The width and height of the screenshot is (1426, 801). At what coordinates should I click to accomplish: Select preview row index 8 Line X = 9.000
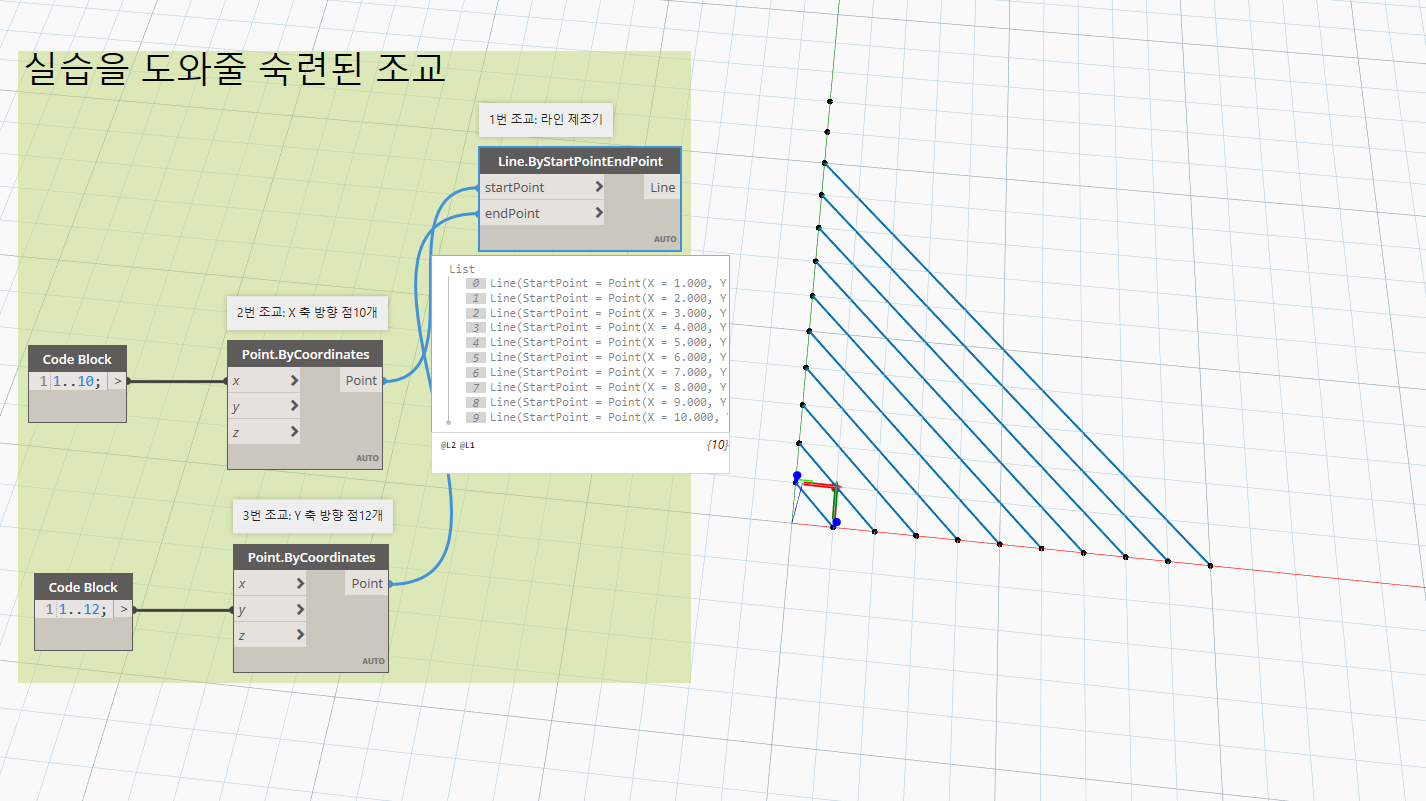[x=596, y=402]
